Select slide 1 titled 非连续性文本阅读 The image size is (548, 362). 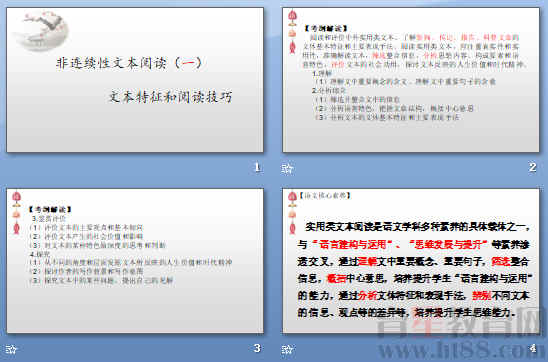[135, 80]
